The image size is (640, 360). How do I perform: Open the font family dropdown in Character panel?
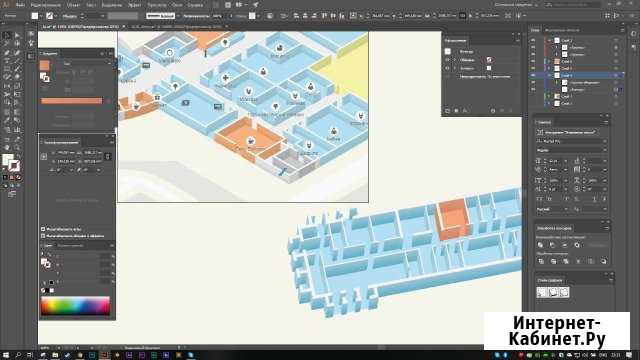click(x=604, y=141)
